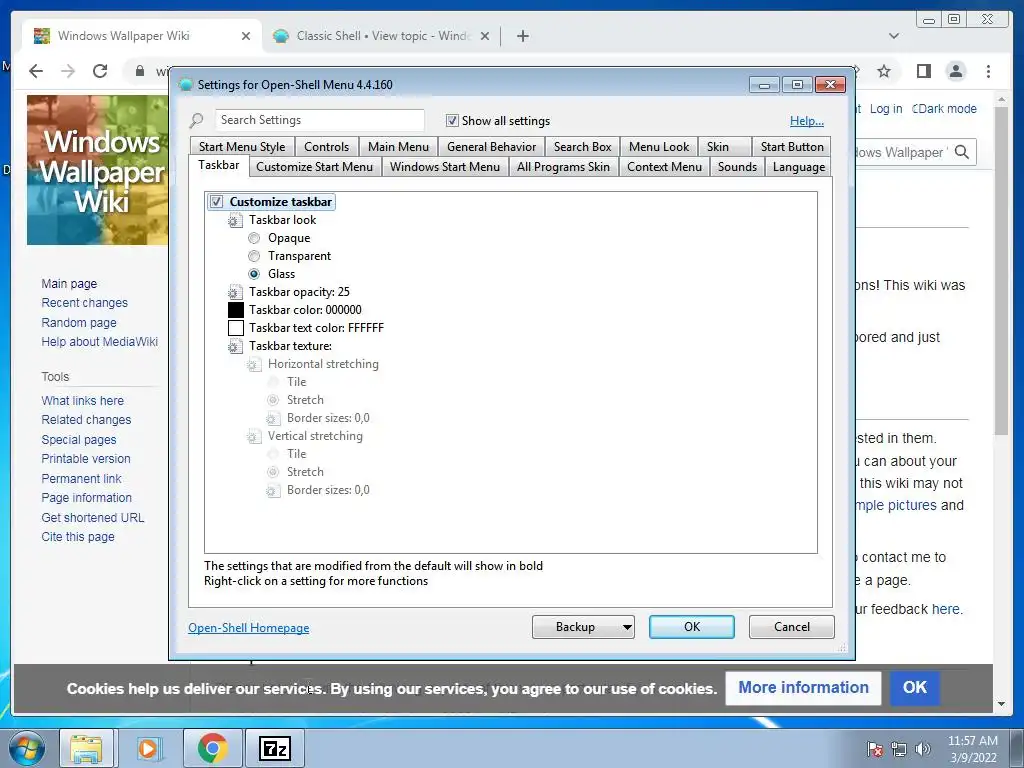The width and height of the screenshot is (1024, 768).
Task: Open the Open-Shell Homepage link
Action: pos(249,628)
